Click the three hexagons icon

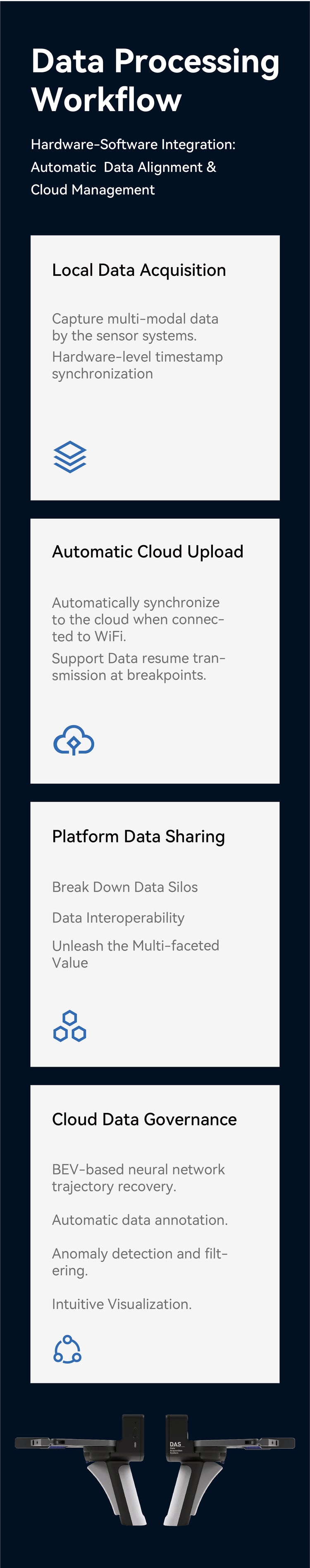click(69, 1026)
